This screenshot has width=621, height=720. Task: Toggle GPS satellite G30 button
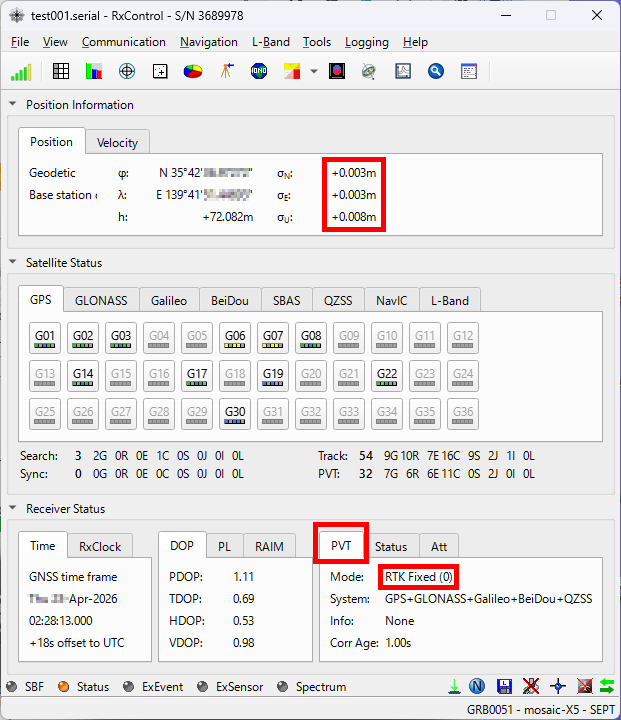235,414
